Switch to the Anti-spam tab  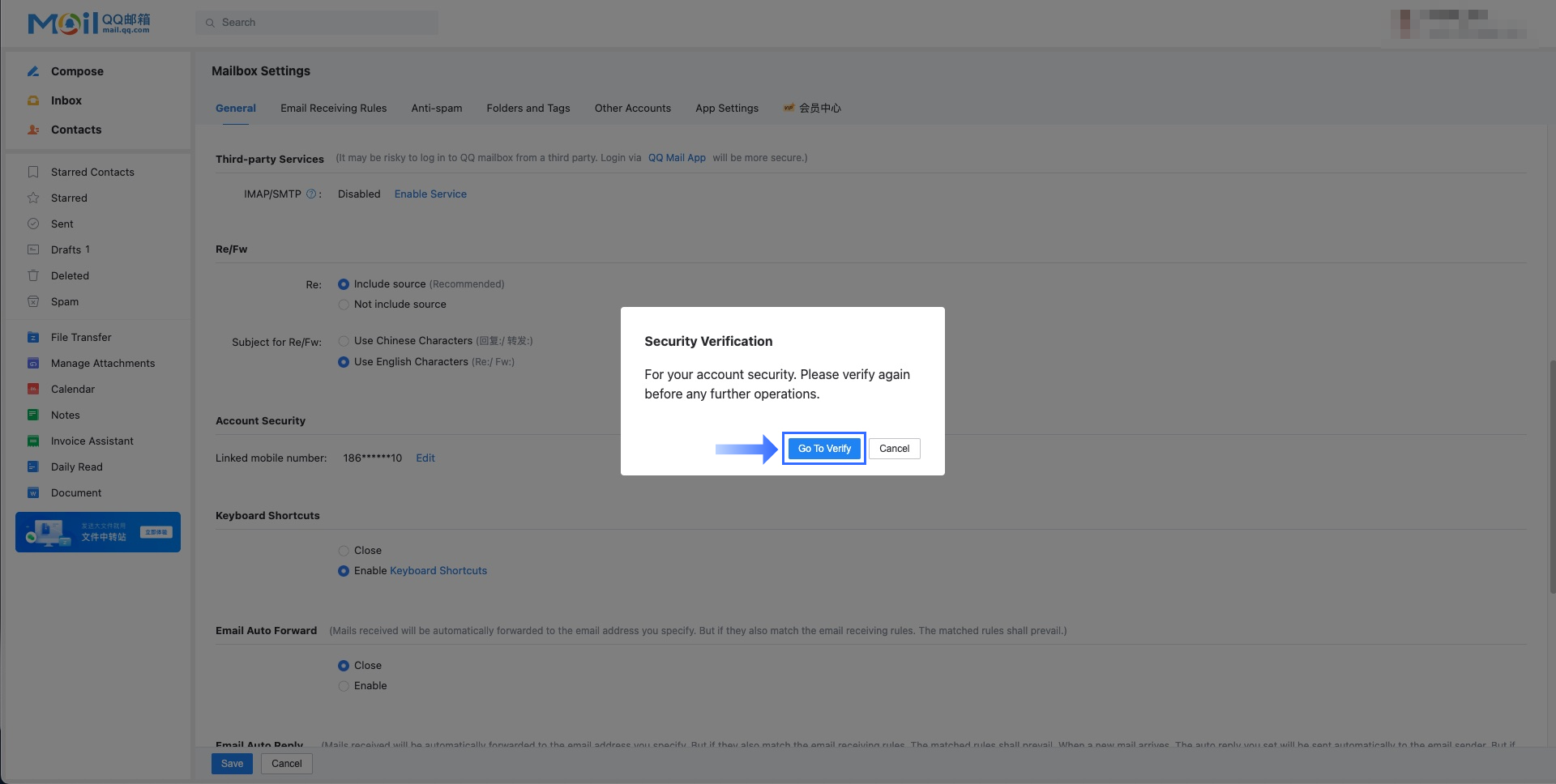(x=436, y=108)
